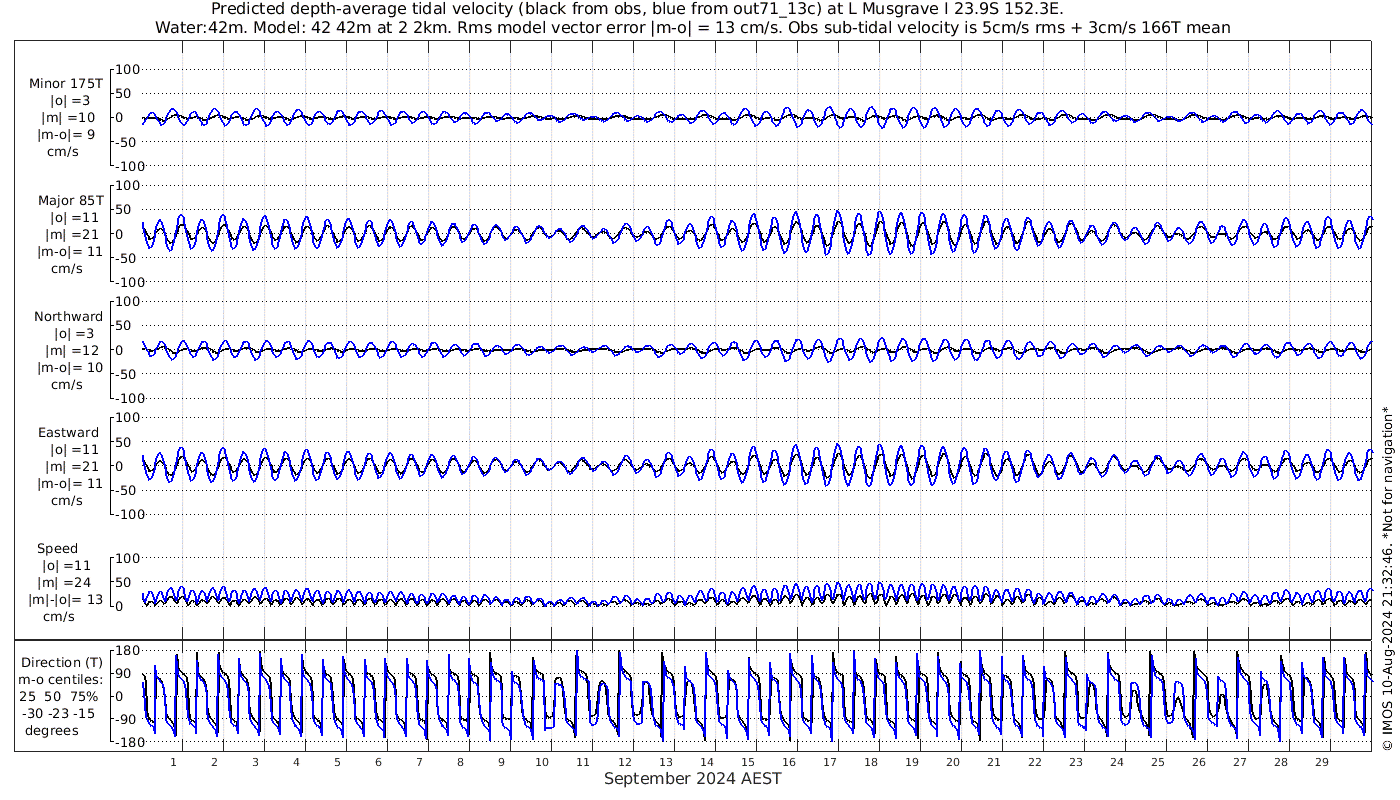Image resolution: width=1400 pixels, height=800 pixels.
Task: Click the '180' tick on the Direction axis
Action: click(x=126, y=652)
